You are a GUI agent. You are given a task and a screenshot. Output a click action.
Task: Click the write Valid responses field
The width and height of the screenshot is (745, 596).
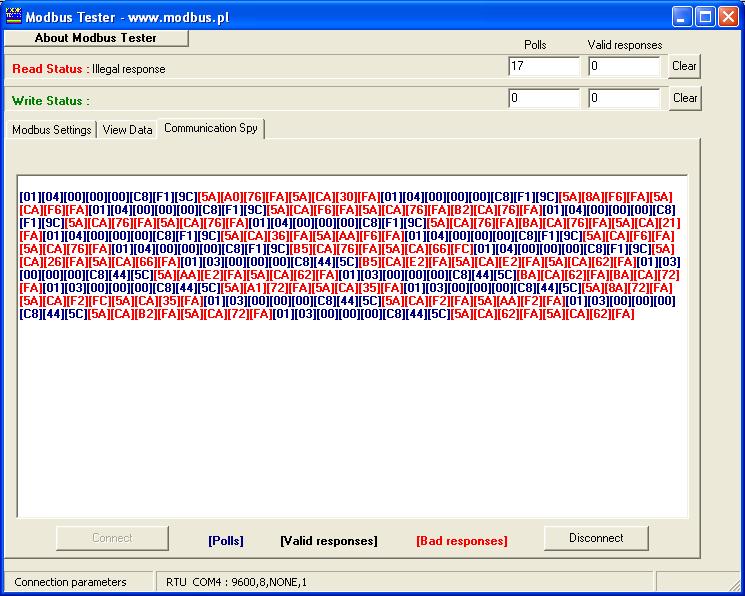click(624, 98)
